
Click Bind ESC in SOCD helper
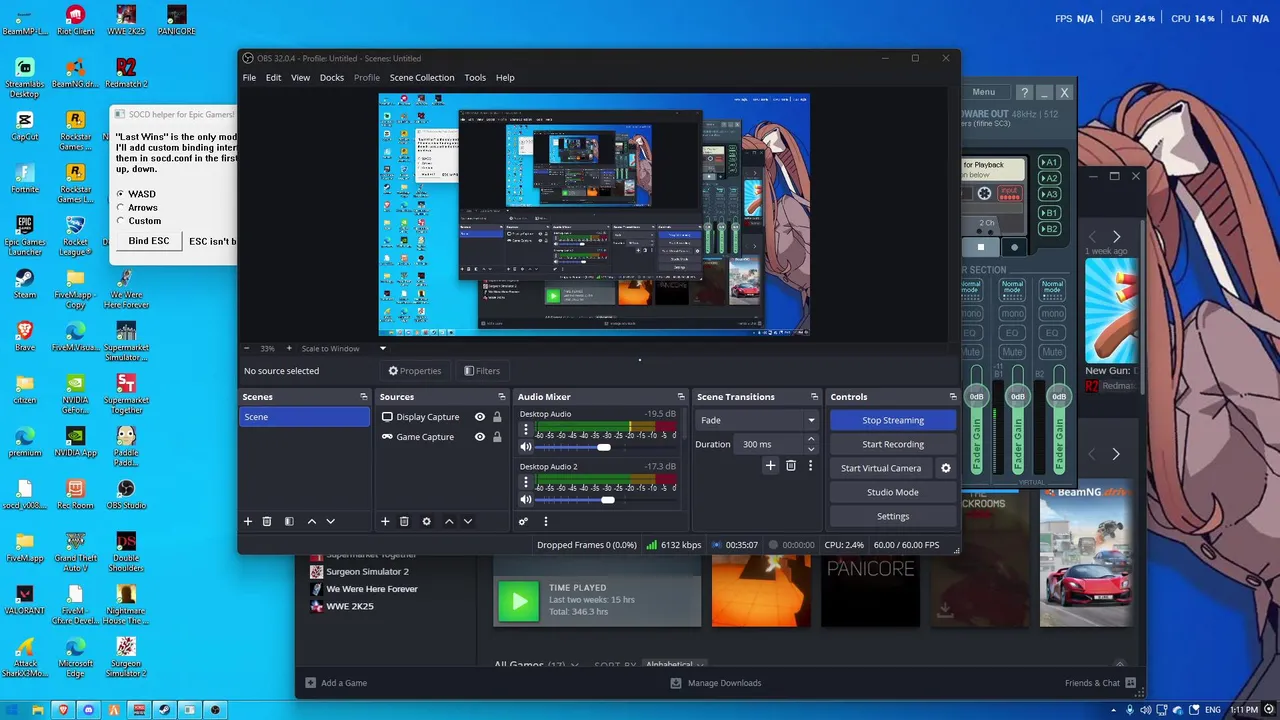149,241
